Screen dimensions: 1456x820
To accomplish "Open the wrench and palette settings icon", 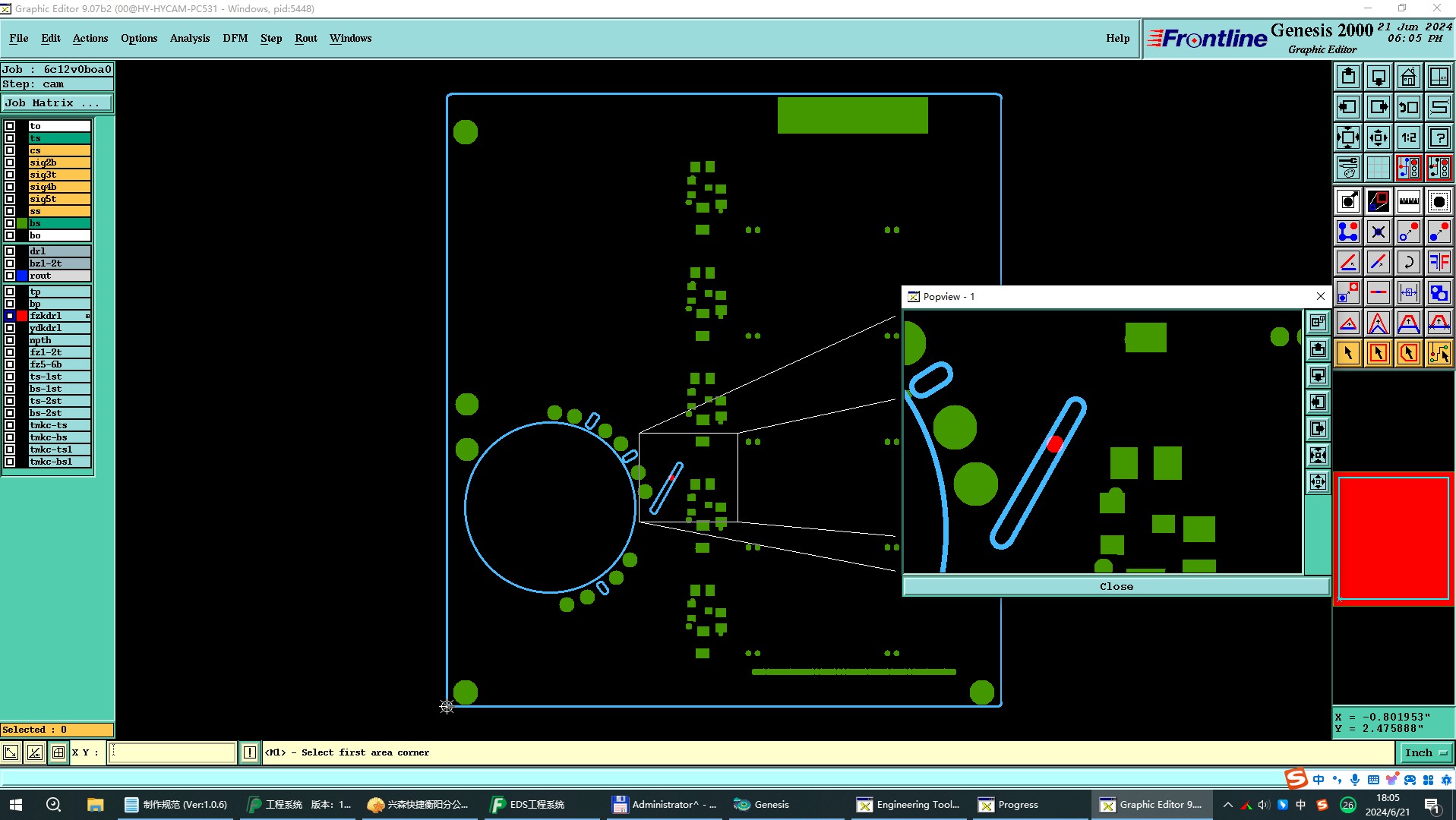I will click(x=1347, y=168).
